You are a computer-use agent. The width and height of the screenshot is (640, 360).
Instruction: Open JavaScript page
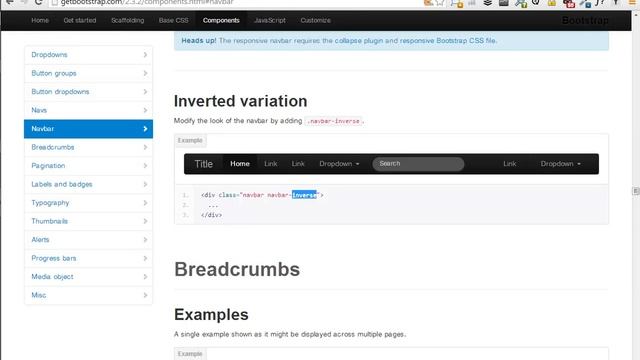(x=270, y=20)
